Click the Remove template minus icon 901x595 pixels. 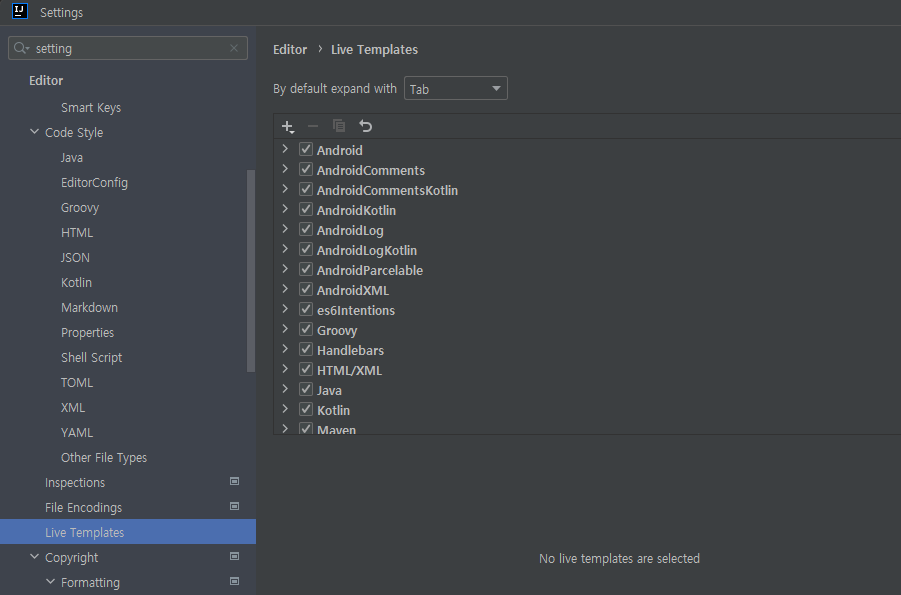click(313, 126)
